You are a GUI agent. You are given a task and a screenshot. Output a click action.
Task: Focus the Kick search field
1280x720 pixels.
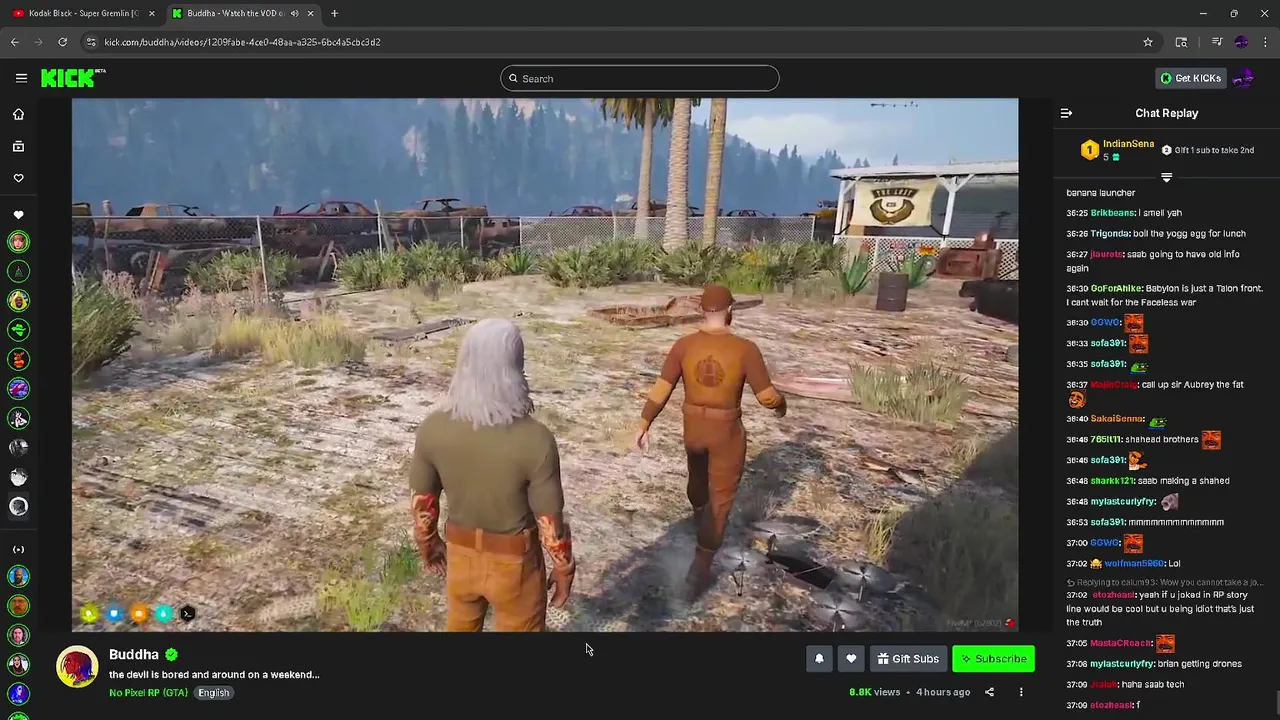coord(640,78)
